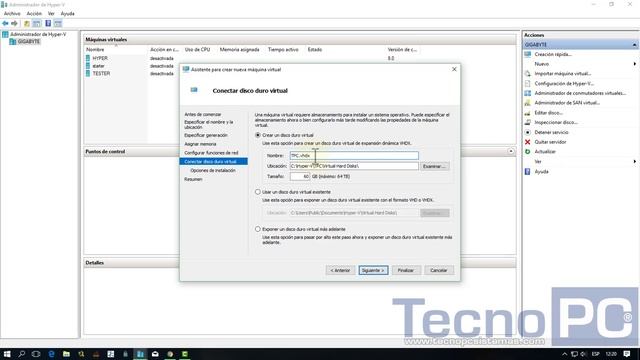The image size is (640, 360).
Task: Close the new virtual machine wizard
Action: [454, 69]
